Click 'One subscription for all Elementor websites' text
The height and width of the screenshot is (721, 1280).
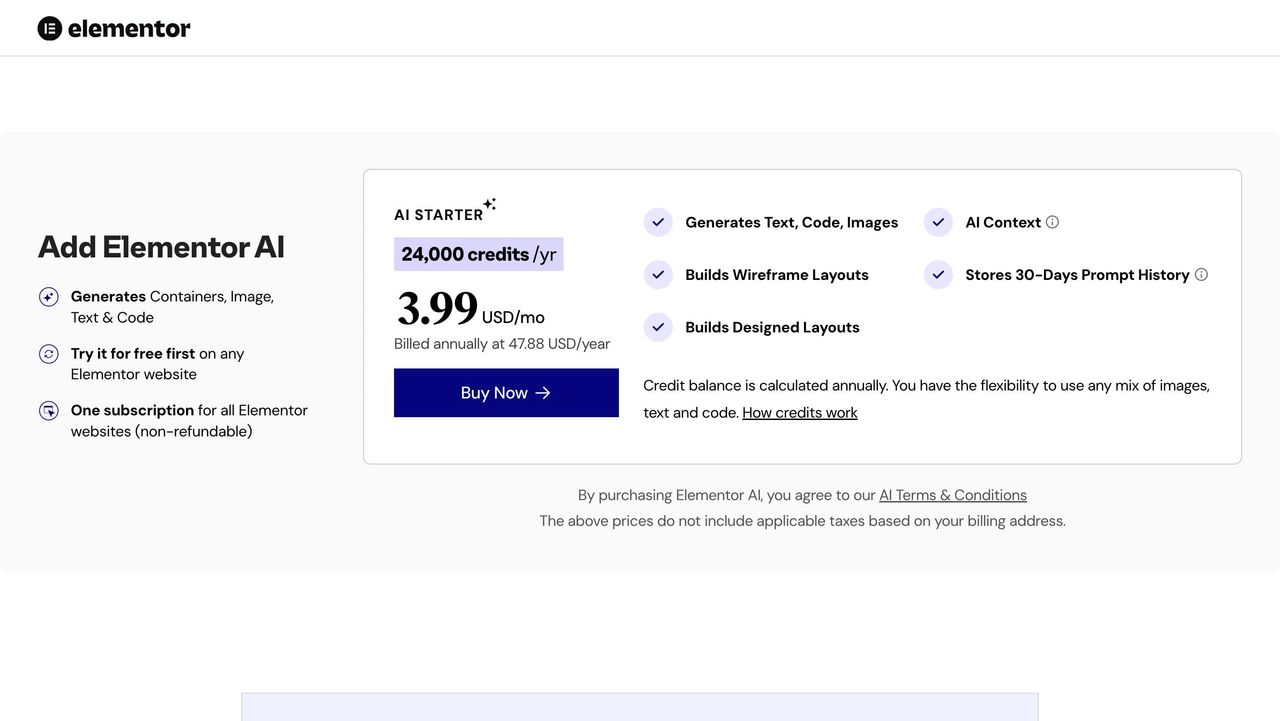pos(189,421)
